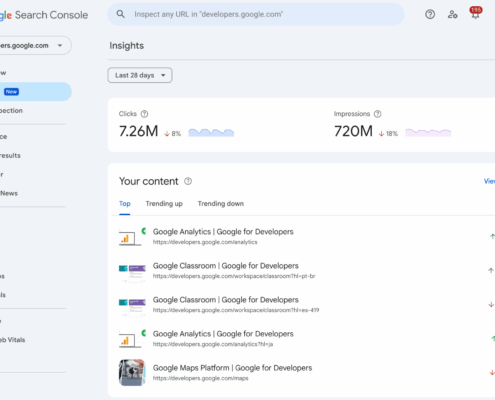Click the Impressions help info icon
The height and width of the screenshot is (400, 495).
377,114
